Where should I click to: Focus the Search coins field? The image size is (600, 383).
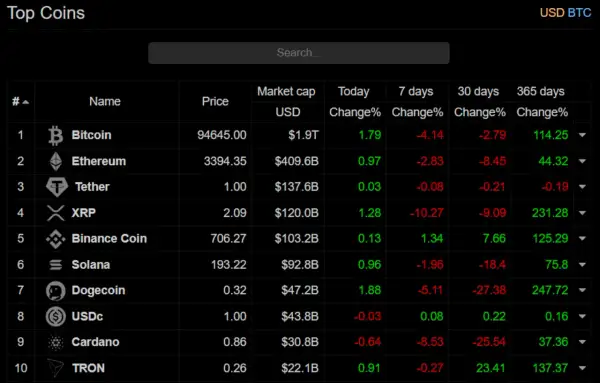(298, 53)
